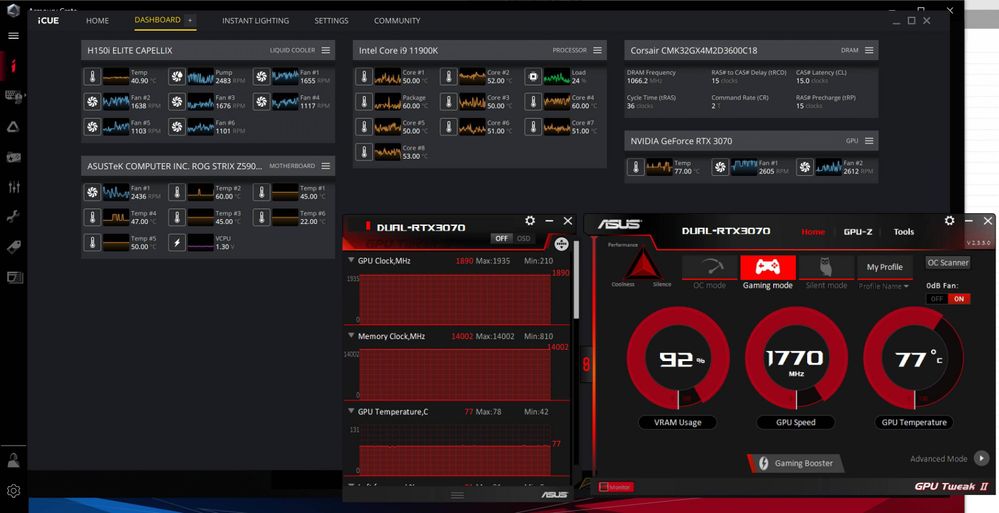Click the Performance triangle profile chart
The width and height of the screenshot is (999, 513).
coord(642,263)
